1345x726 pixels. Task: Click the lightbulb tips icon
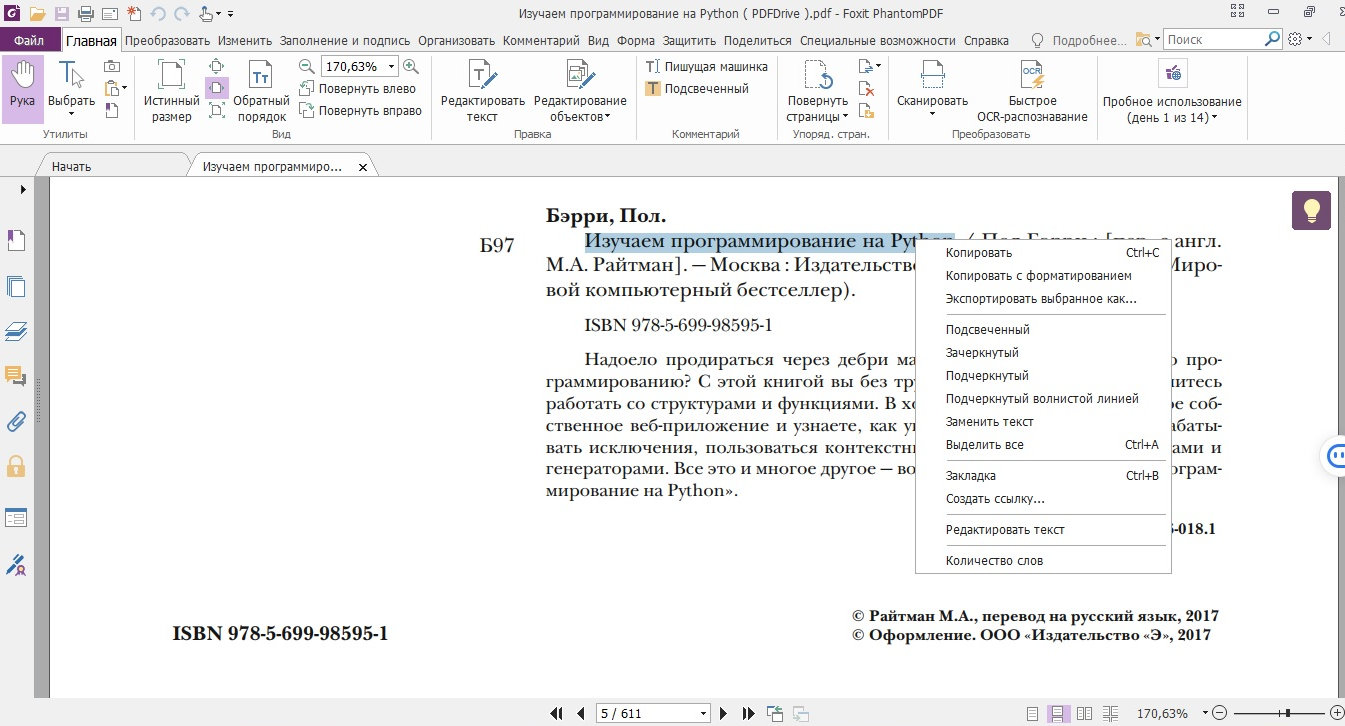coord(1311,210)
